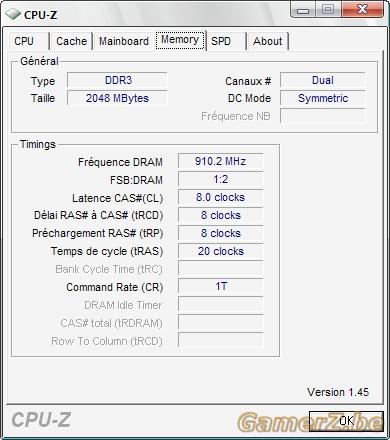Screen dimensions: 390x440
Task: Click the FSB:DRAM 1:2 ratio field
Action: 220,179
